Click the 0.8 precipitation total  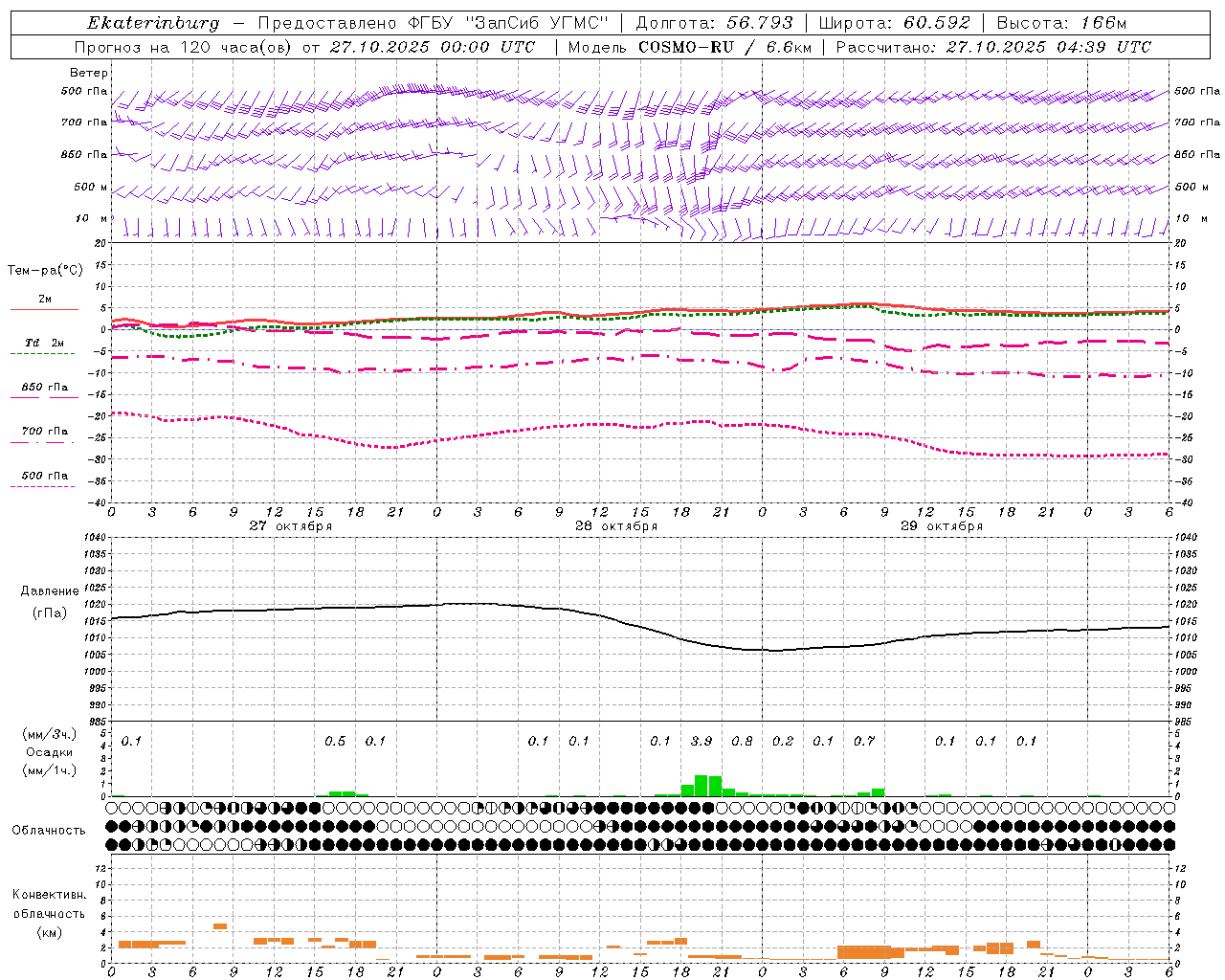742,742
